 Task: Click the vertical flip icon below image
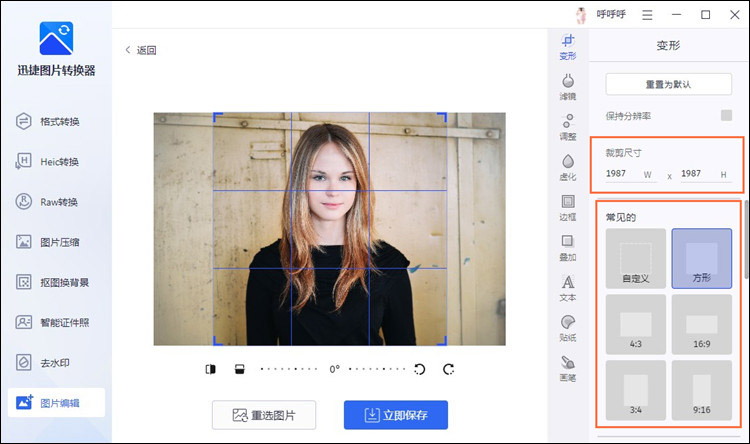(x=239, y=369)
